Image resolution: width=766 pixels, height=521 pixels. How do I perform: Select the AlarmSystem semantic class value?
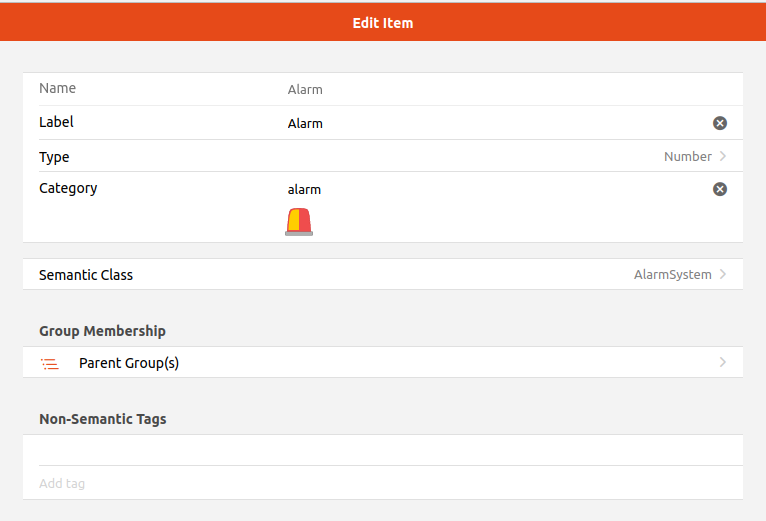[x=672, y=275]
